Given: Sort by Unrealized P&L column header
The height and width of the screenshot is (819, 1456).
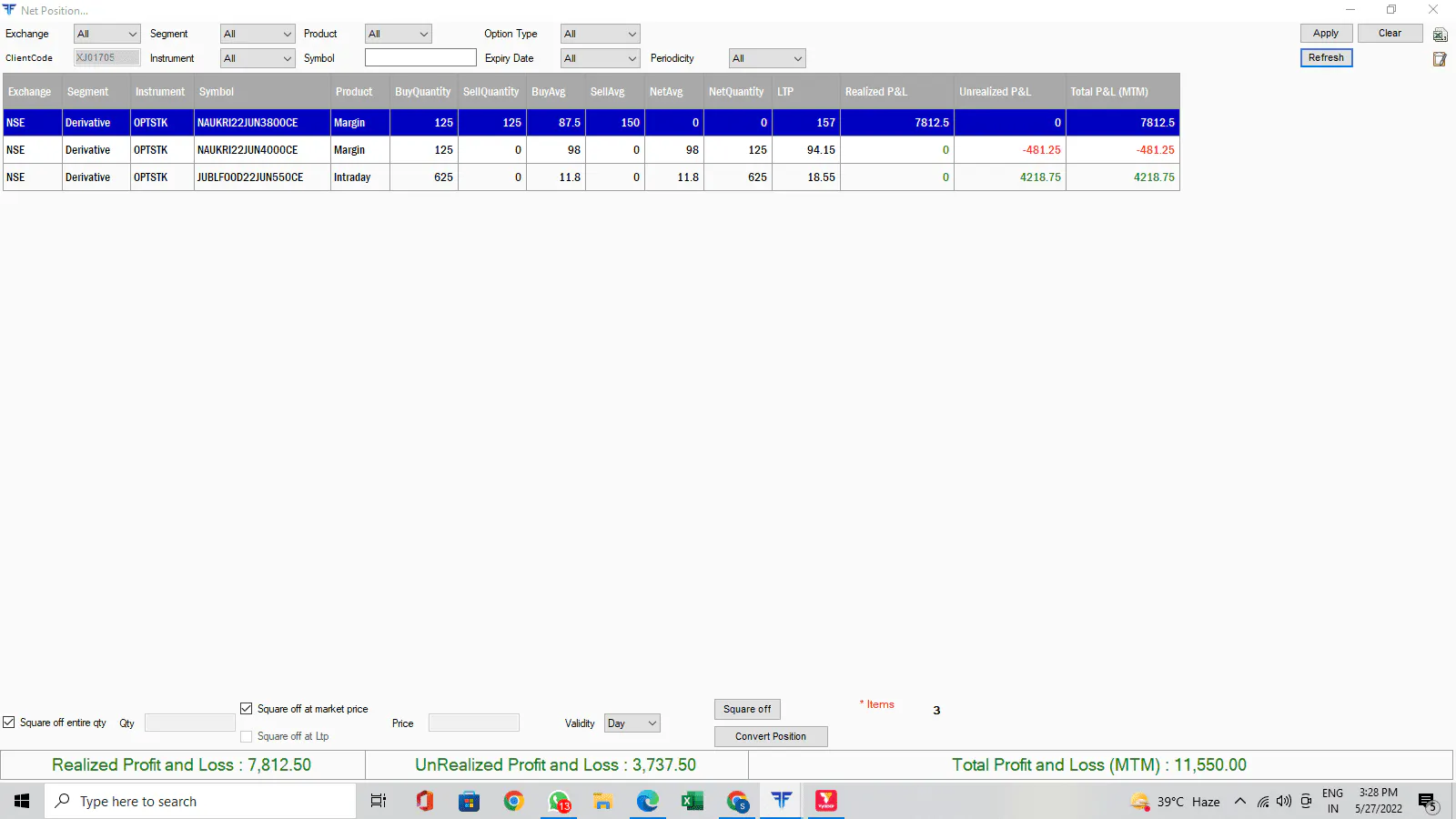Looking at the screenshot, I should pos(1010,92).
